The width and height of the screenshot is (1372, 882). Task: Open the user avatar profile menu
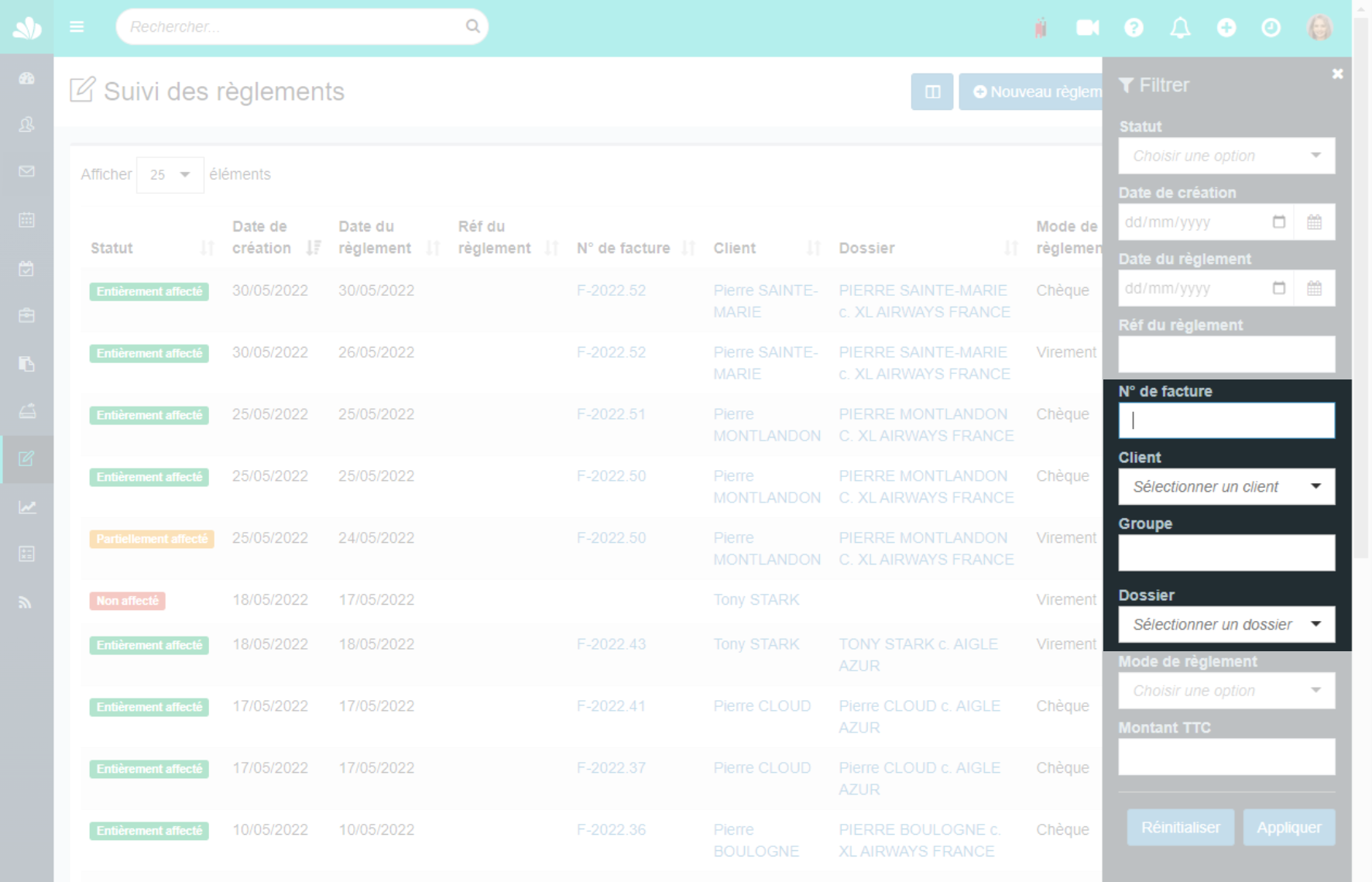(1320, 28)
